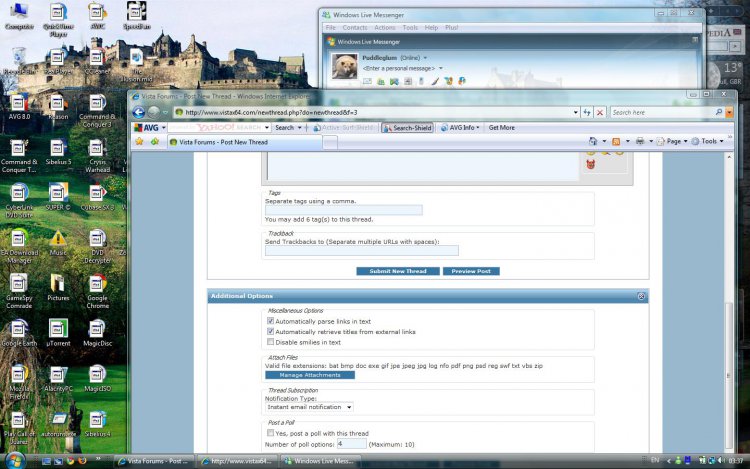Click the search magnifier in IE search box
Screen dimensions: 750x469
pyautogui.click(x=718, y=112)
